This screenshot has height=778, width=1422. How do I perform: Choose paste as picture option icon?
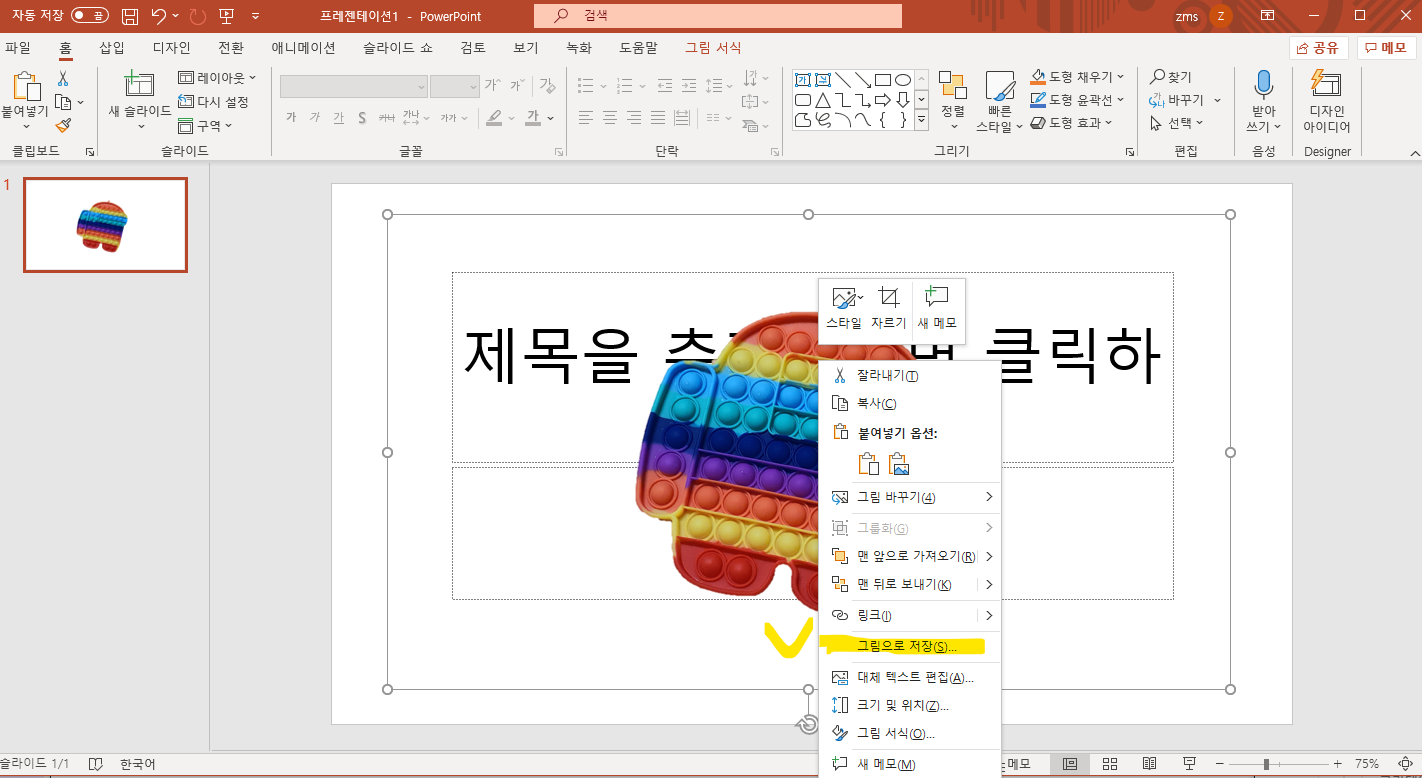[x=899, y=464]
